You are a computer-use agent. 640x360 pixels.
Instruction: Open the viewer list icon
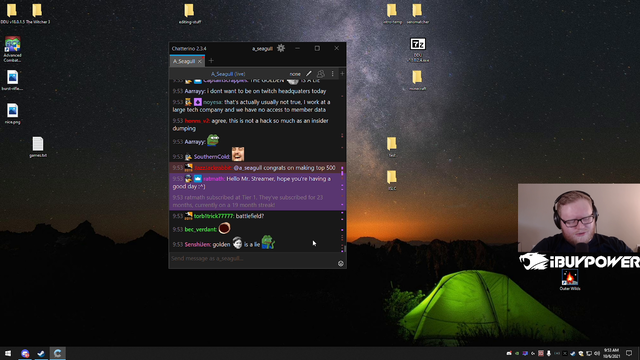(x=321, y=73)
